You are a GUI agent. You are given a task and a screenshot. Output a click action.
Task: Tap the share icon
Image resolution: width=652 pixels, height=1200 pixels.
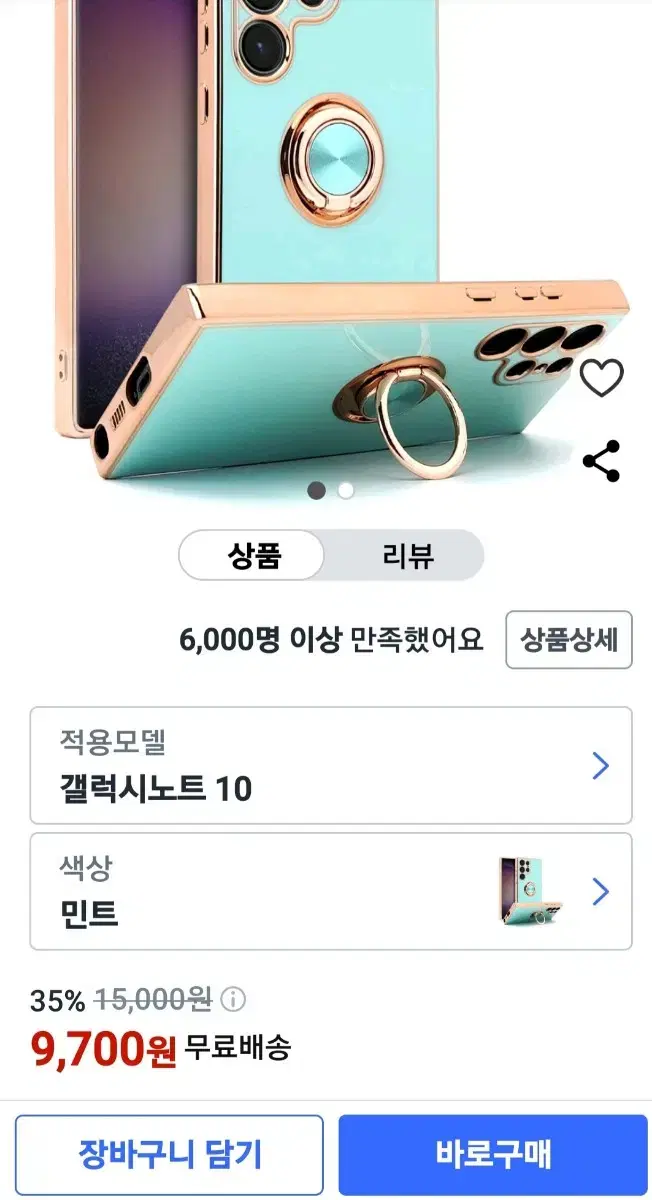point(601,461)
